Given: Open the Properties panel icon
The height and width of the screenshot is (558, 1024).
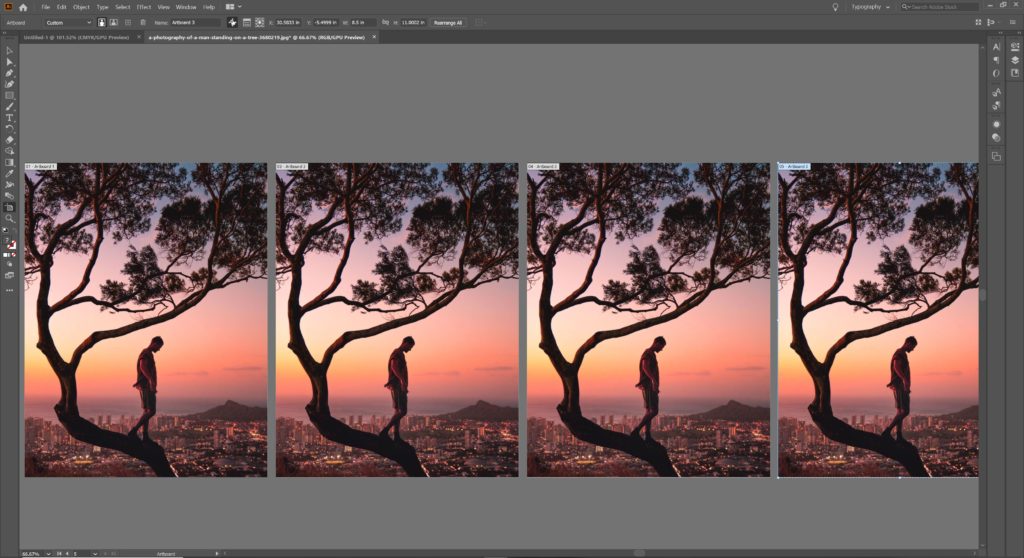Looking at the screenshot, I should tap(1015, 46).
